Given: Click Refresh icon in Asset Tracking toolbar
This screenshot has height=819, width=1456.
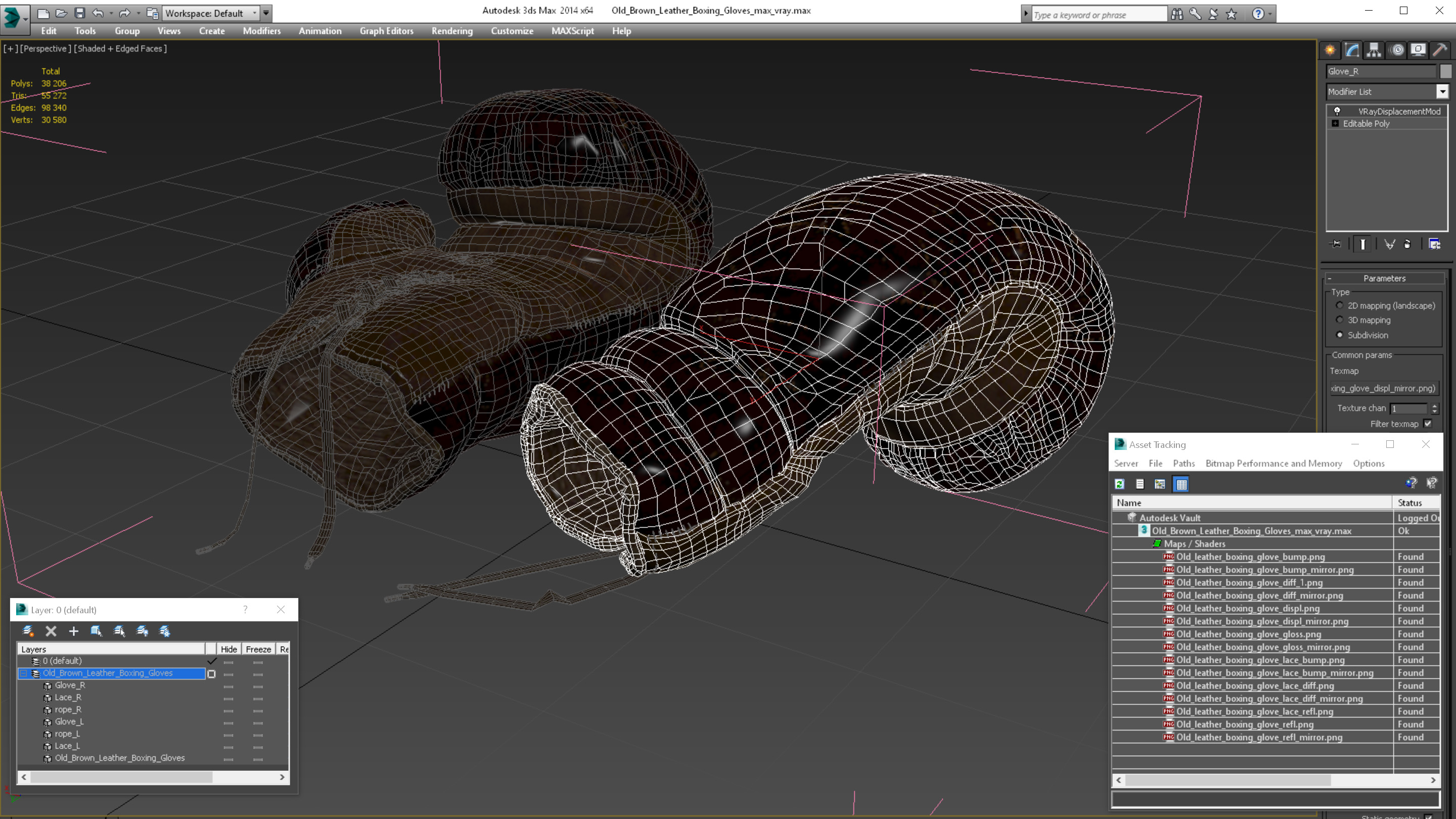Looking at the screenshot, I should click(1120, 484).
